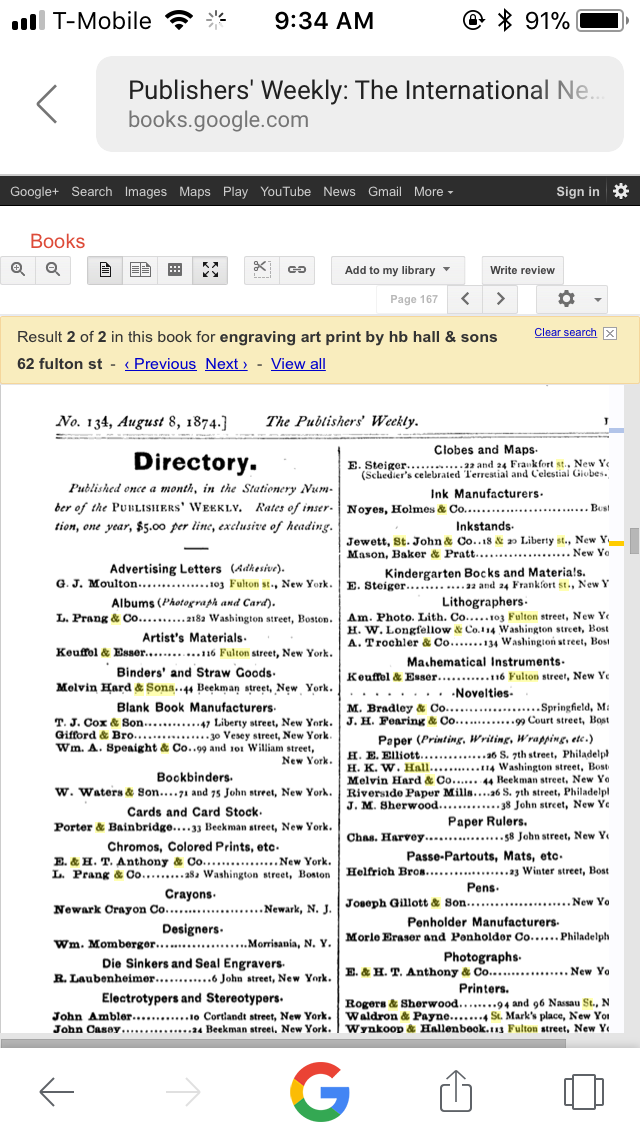Click the highlighted Hall in H. K. W. Hall entry
This screenshot has height=1136, width=640.
pyautogui.click(x=417, y=767)
